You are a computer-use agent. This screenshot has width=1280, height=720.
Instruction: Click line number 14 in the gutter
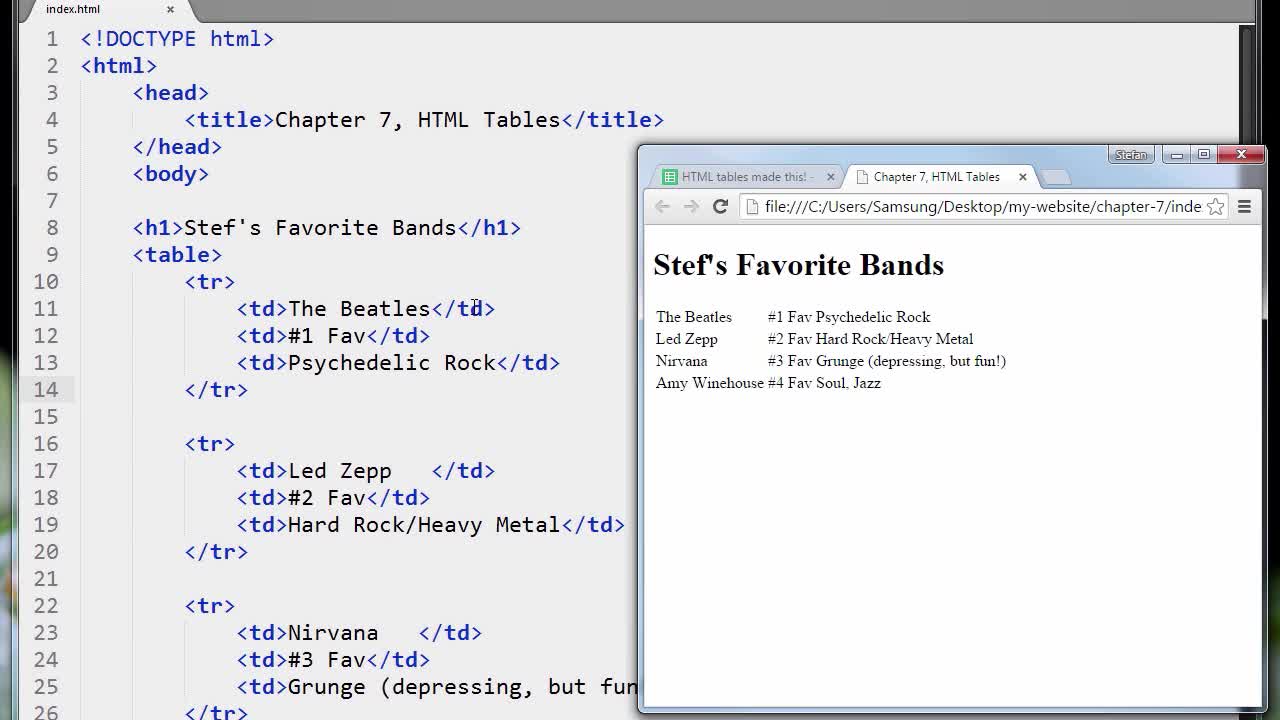point(46,389)
